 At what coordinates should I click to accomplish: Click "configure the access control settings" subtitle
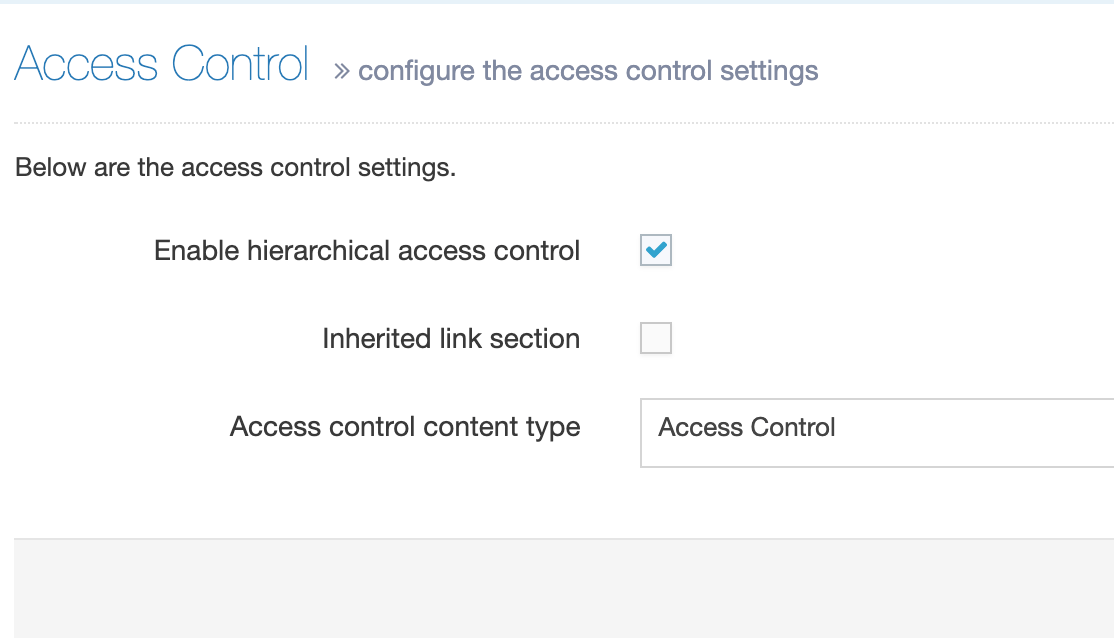point(588,71)
